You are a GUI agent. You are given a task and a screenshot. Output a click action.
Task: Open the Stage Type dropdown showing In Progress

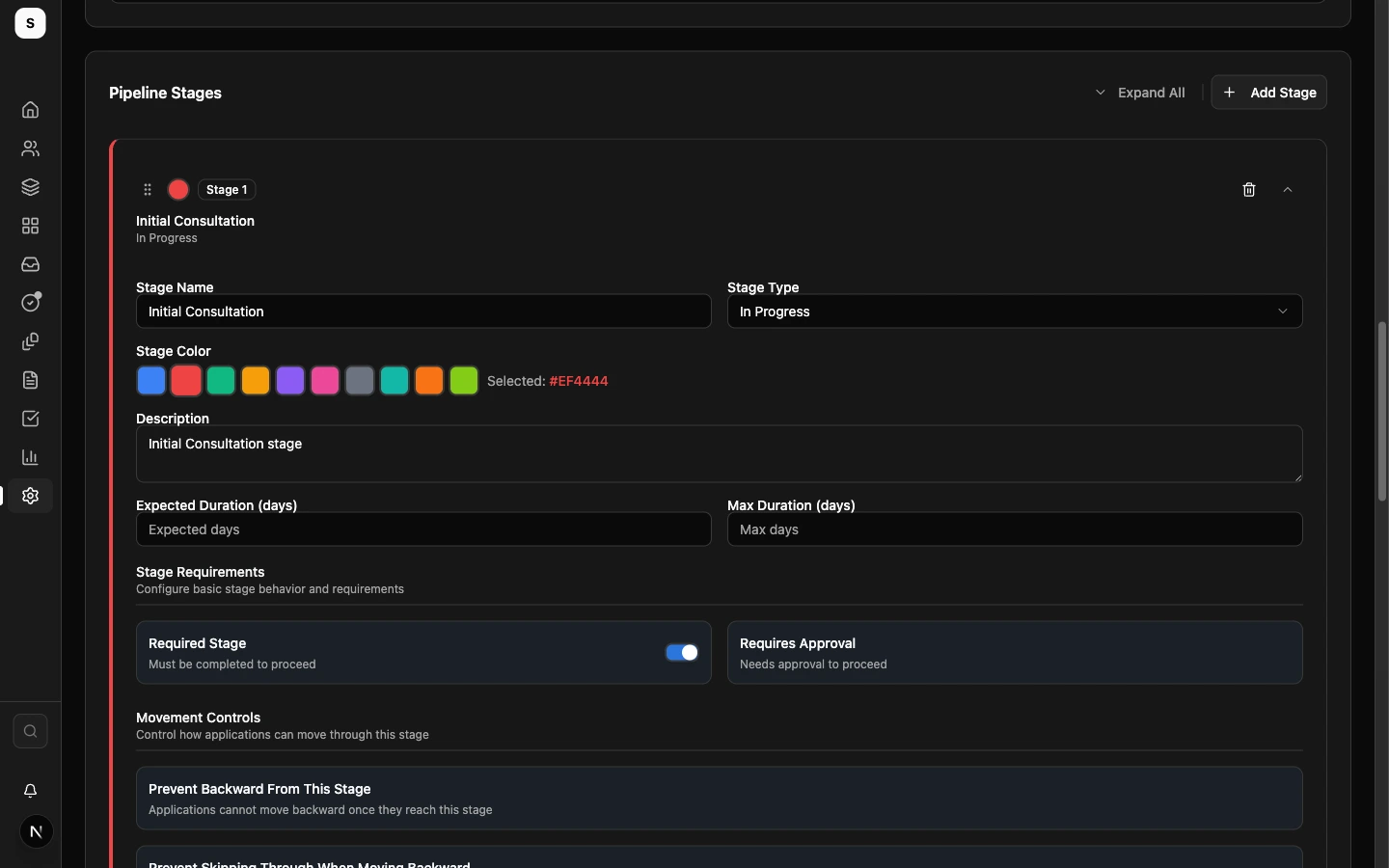(x=1015, y=312)
